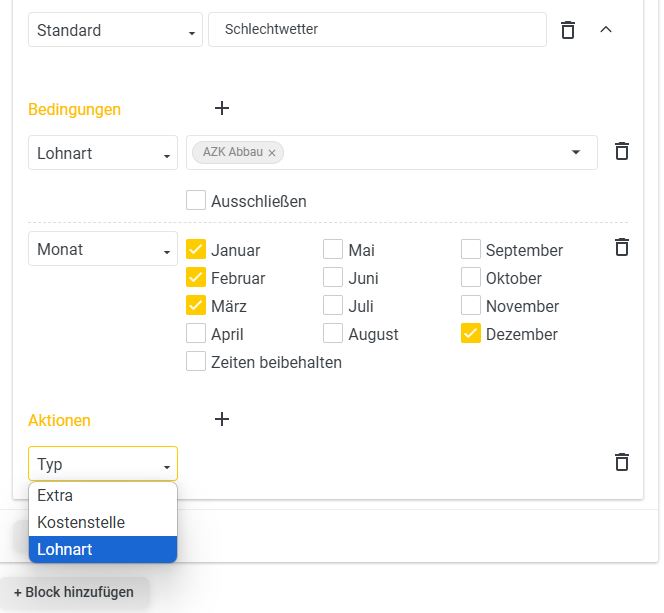Delete the Lohnart condition row
664x613 pixels.
coord(622,151)
